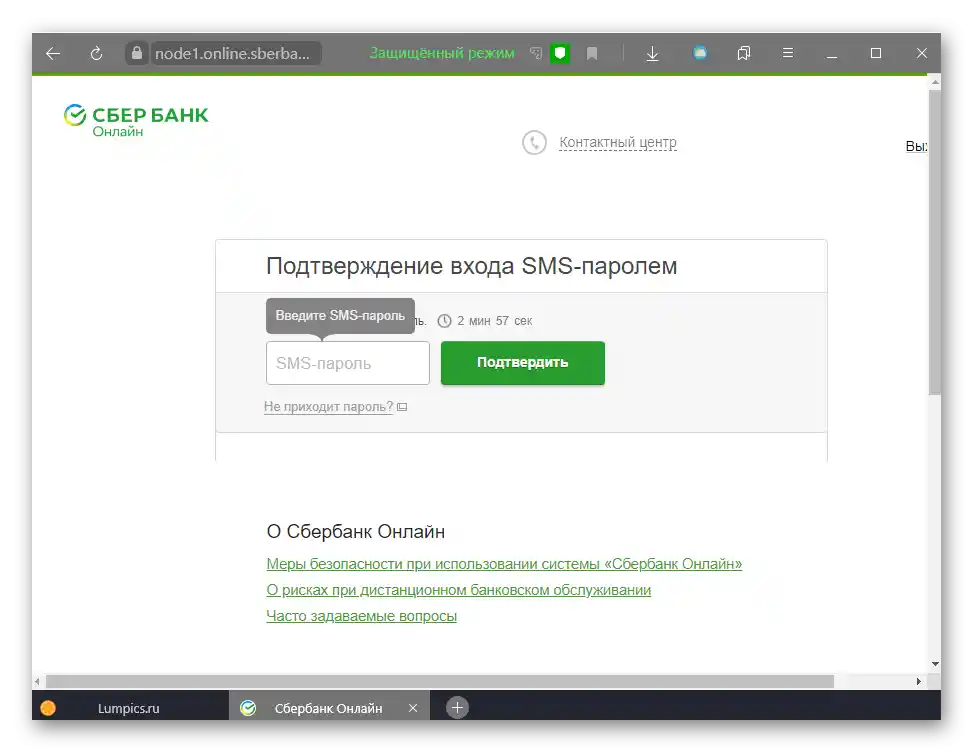The height and width of the screenshot is (752, 973).
Task: Click the vertical scrollbar down arrow
Action: pos(935,664)
